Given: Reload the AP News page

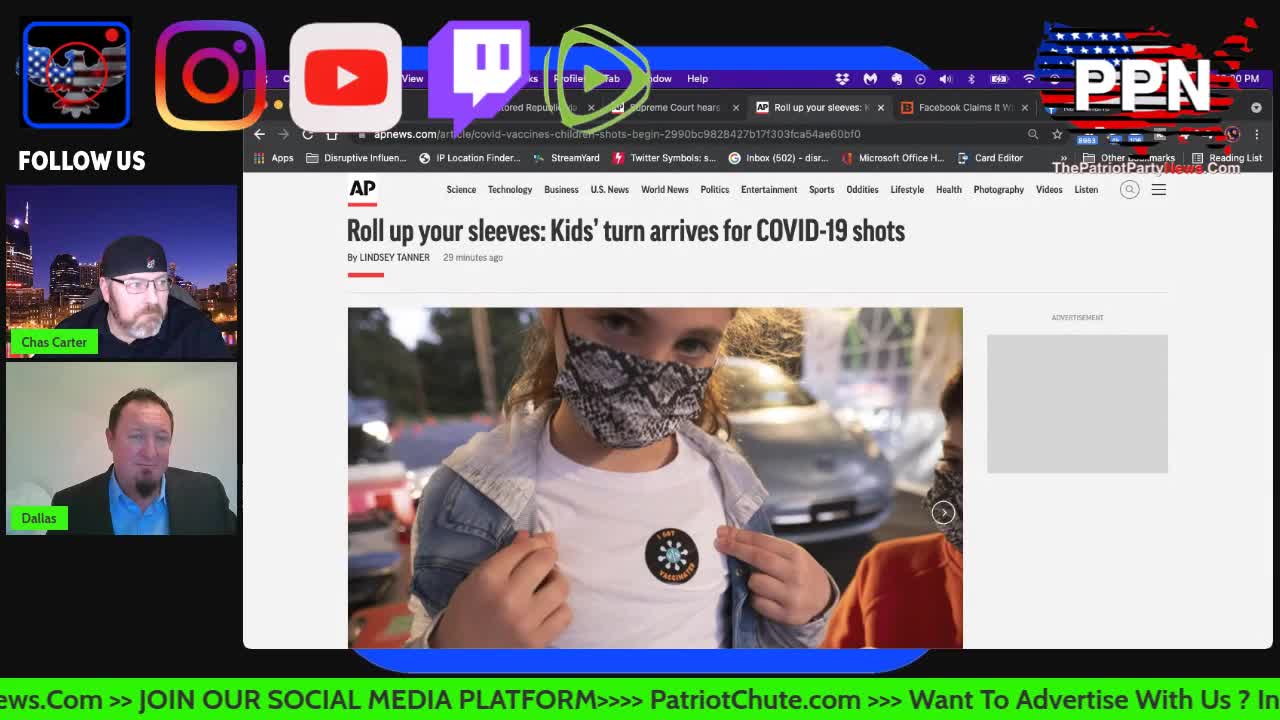Looking at the screenshot, I should [307, 134].
